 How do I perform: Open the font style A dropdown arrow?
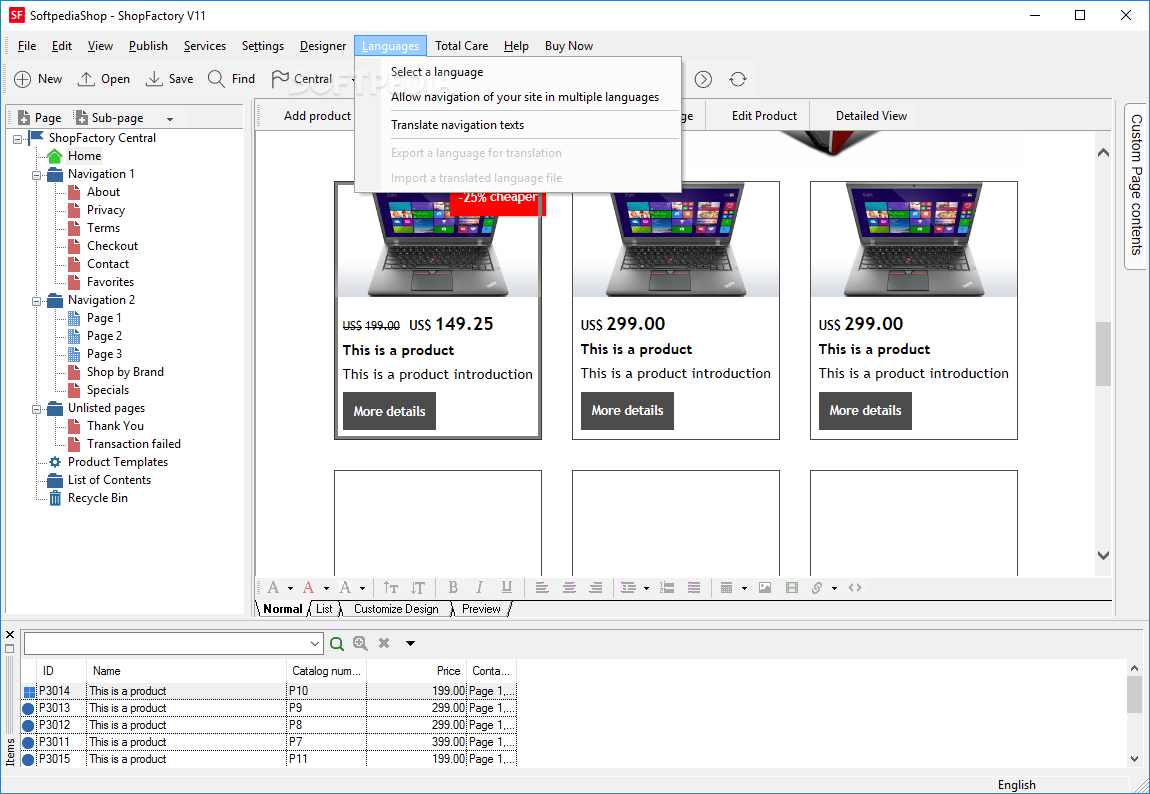pos(290,589)
